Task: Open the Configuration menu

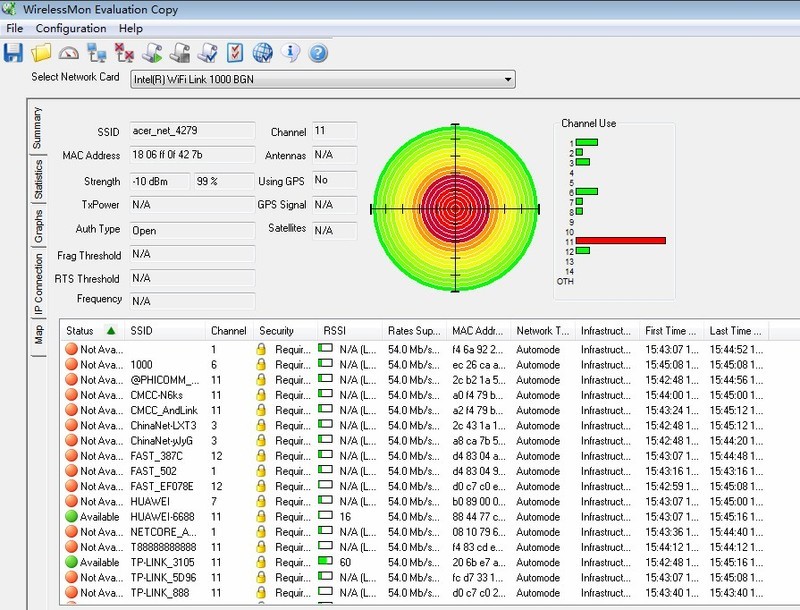Action: point(70,29)
